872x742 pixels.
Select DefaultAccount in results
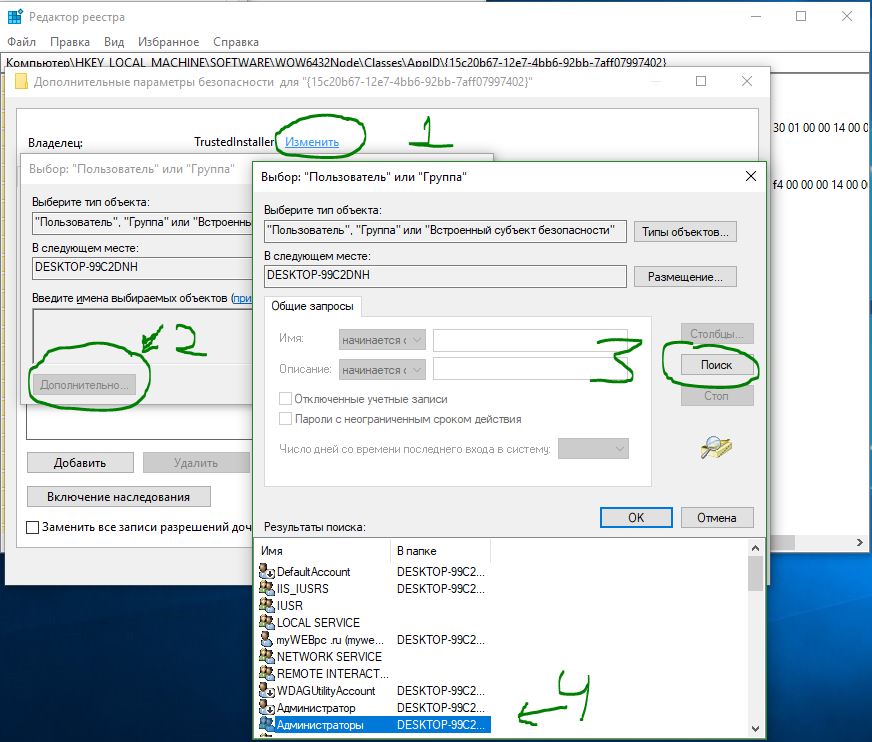pos(314,571)
